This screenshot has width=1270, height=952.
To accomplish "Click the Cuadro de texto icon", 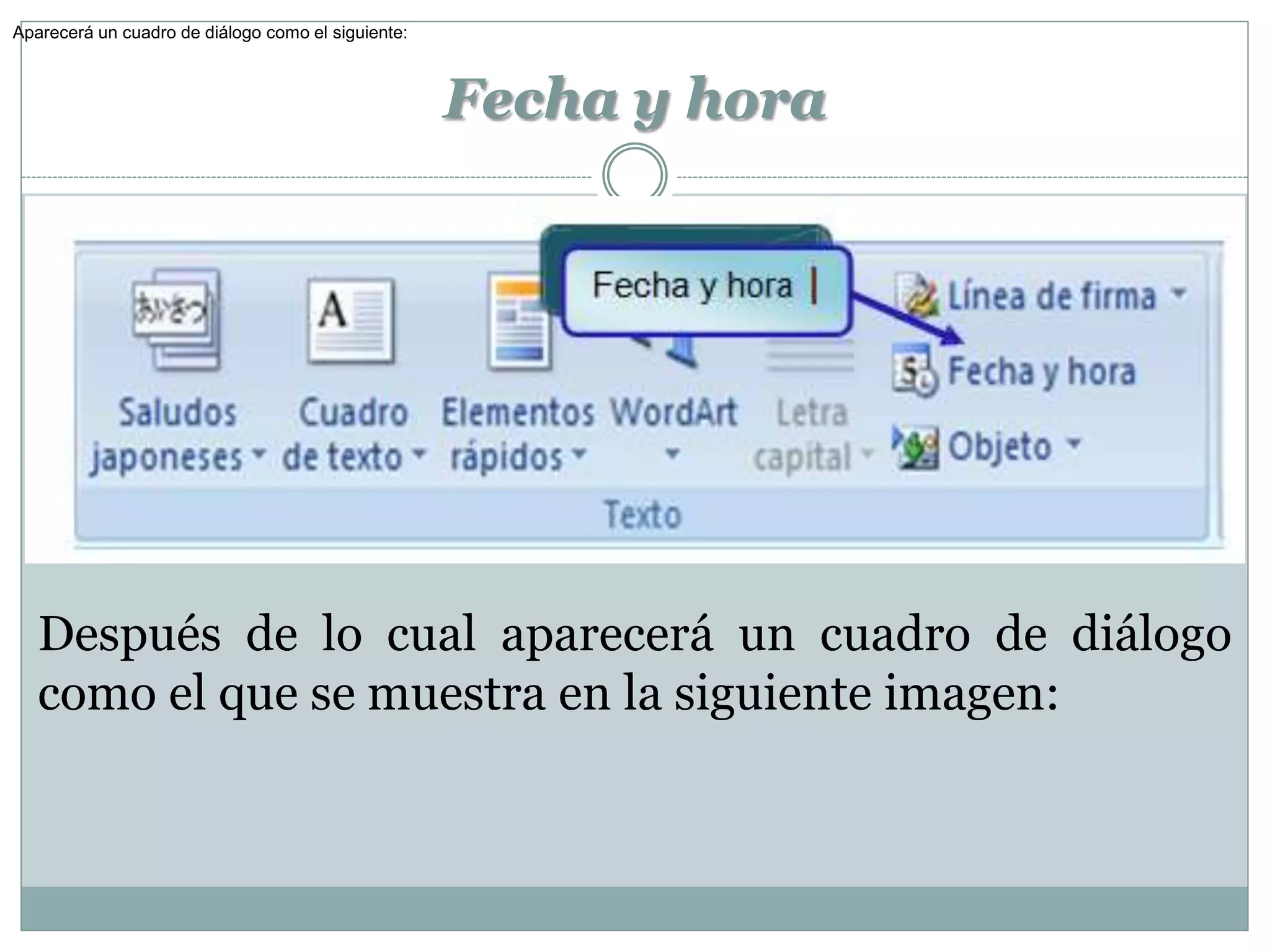I will coord(351,320).
